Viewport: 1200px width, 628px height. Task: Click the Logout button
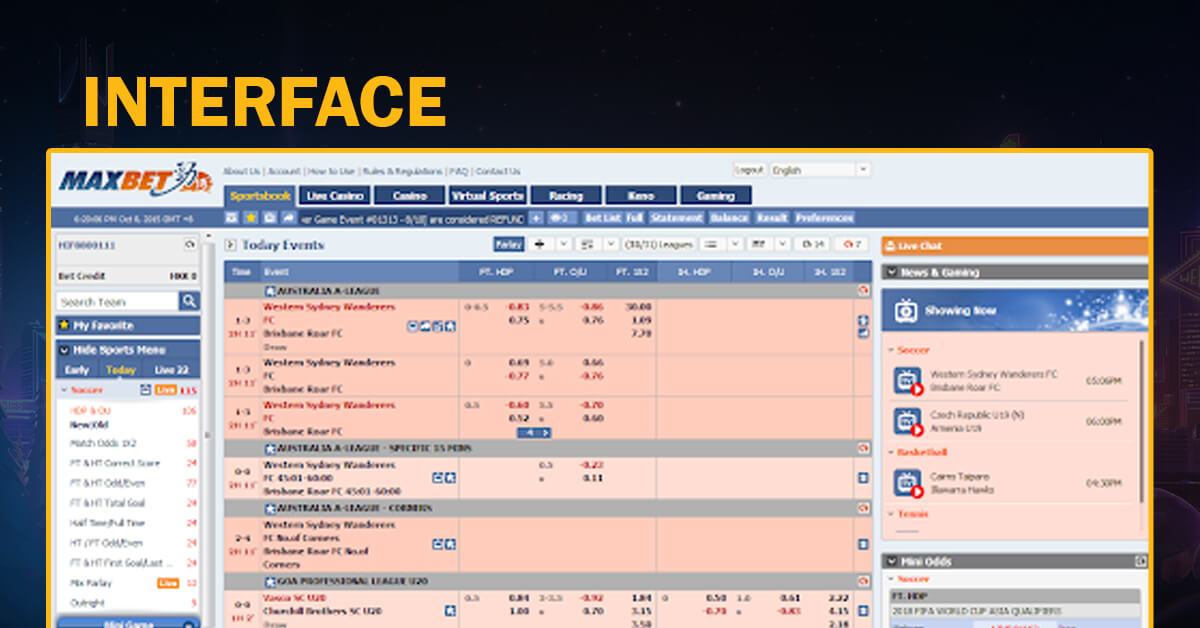pyautogui.click(x=748, y=169)
